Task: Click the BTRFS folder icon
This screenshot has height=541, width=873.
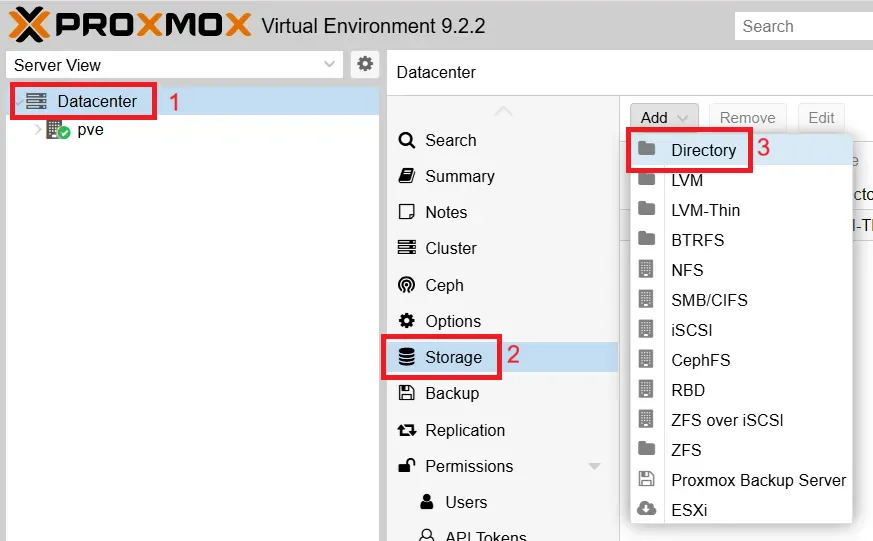Action: tap(646, 239)
